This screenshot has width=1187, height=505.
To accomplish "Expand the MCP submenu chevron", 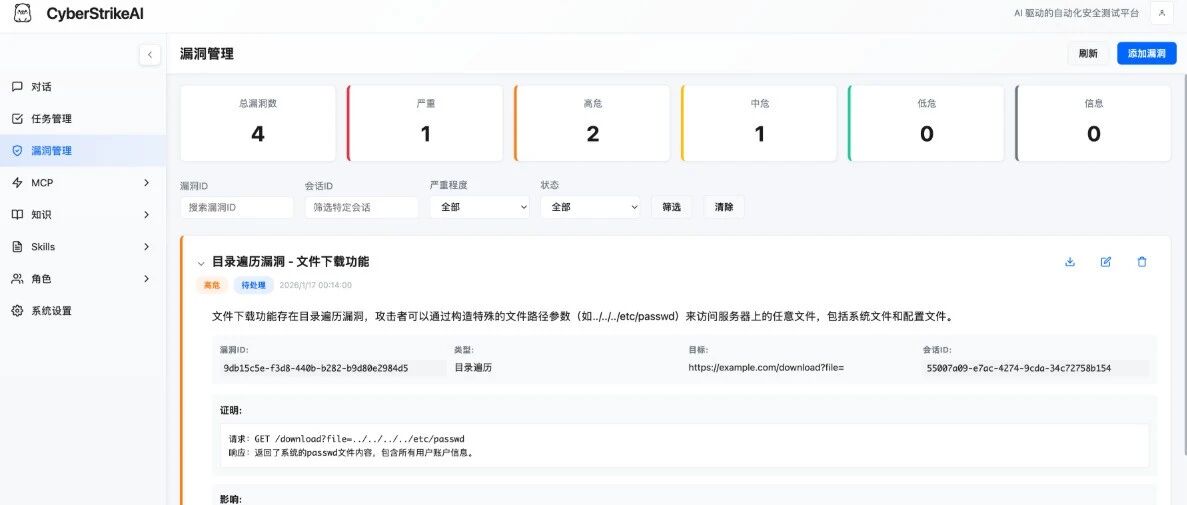I will [x=147, y=182].
